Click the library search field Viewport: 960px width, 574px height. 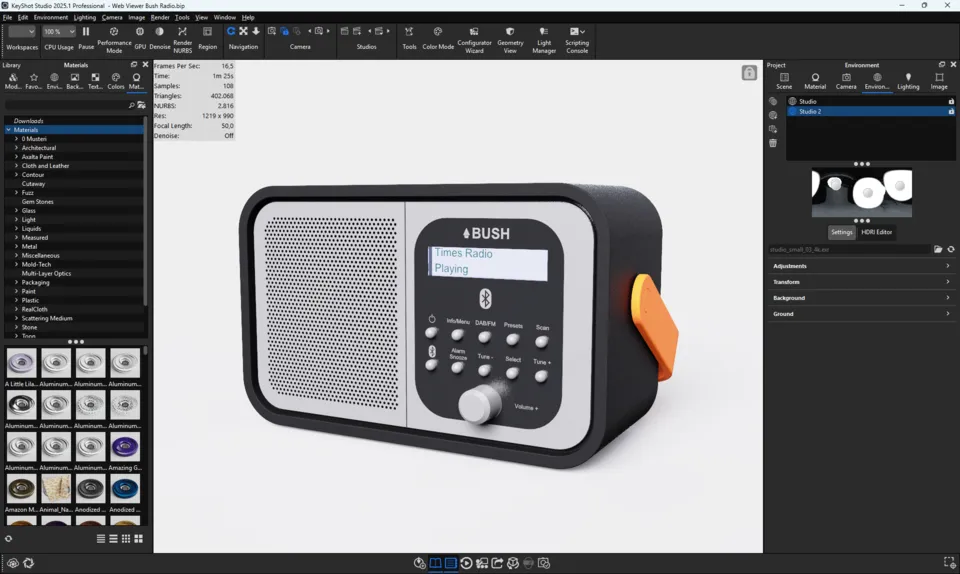point(69,105)
